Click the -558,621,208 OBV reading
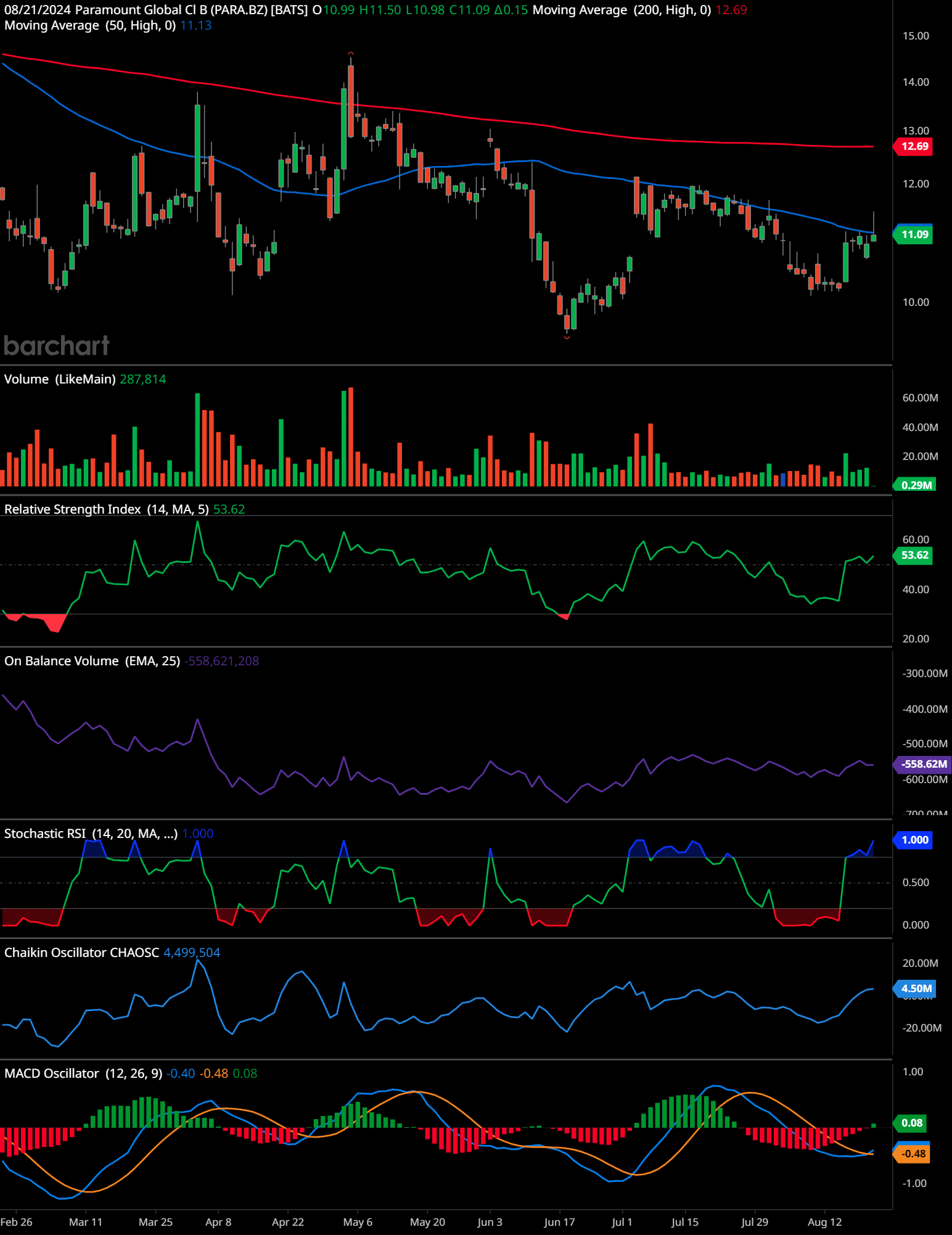 click(x=221, y=661)
